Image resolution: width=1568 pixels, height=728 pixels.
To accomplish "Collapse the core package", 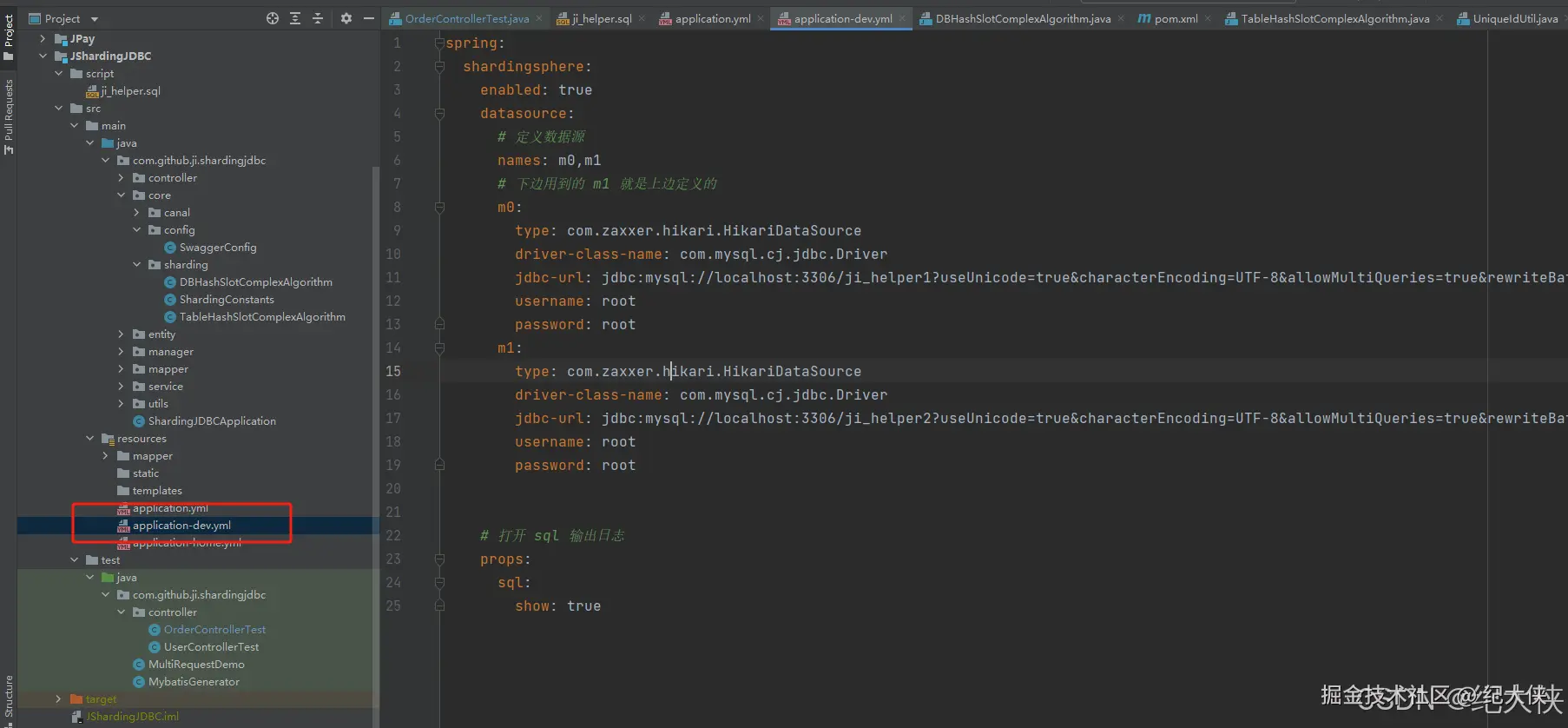I will click(x=122, y=195).
